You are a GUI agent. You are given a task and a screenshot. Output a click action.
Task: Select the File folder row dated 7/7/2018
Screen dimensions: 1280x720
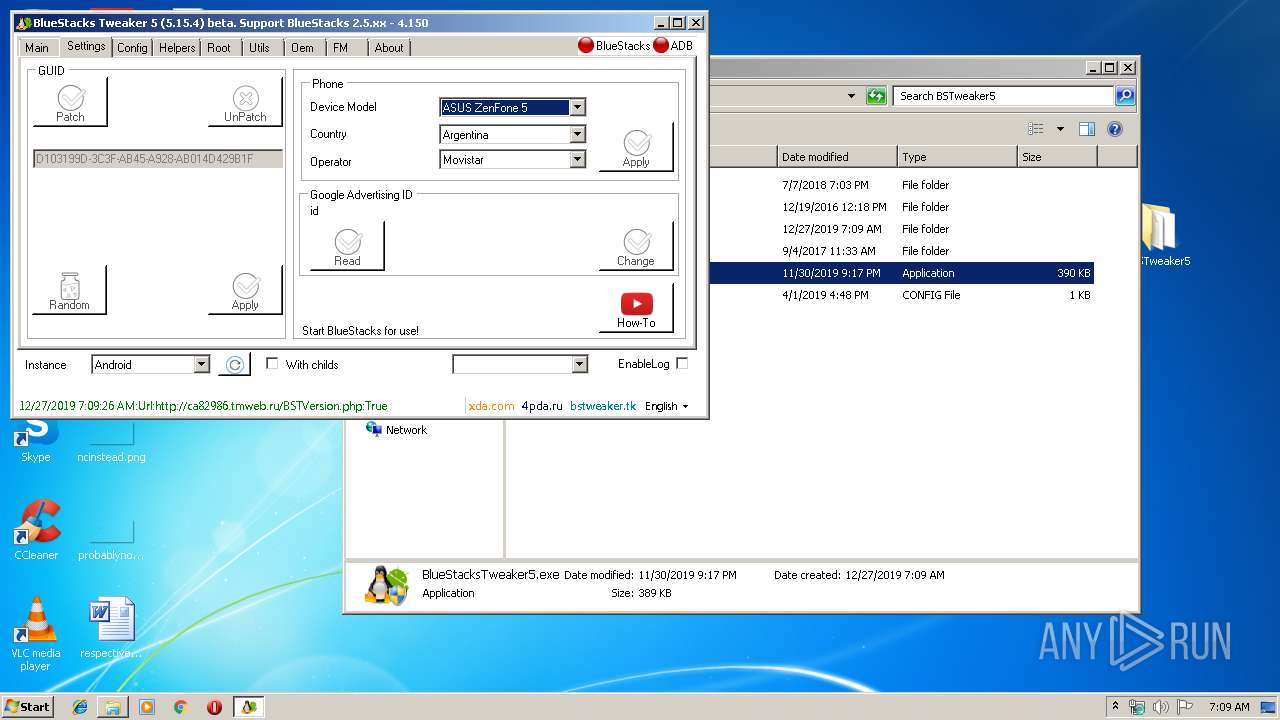click(x=902, y=185)
